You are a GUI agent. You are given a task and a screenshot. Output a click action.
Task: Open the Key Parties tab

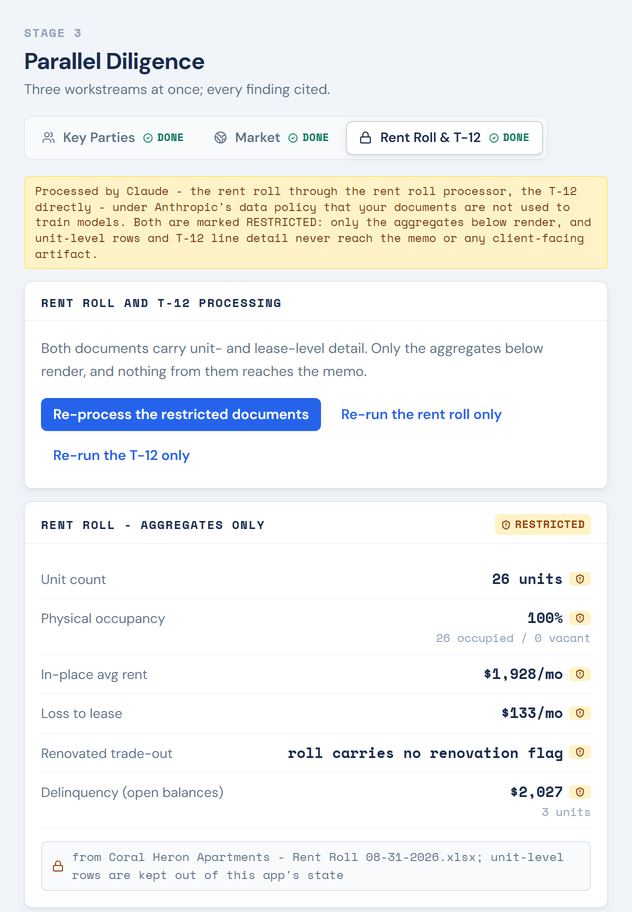click(x=112, y=138)
